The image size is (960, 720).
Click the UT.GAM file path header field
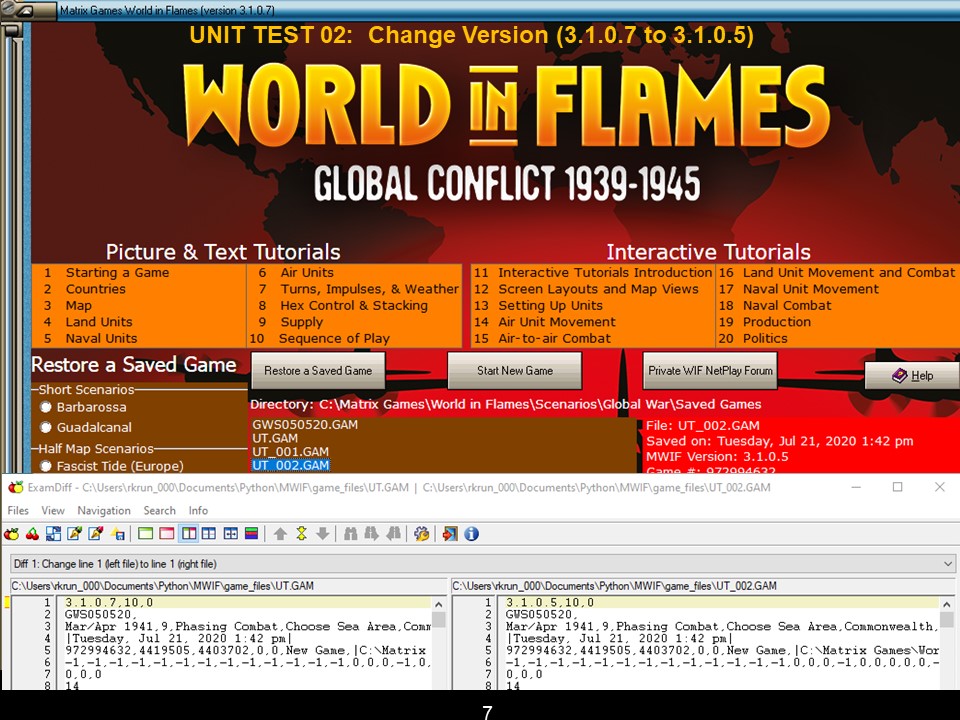click(228, 586)
